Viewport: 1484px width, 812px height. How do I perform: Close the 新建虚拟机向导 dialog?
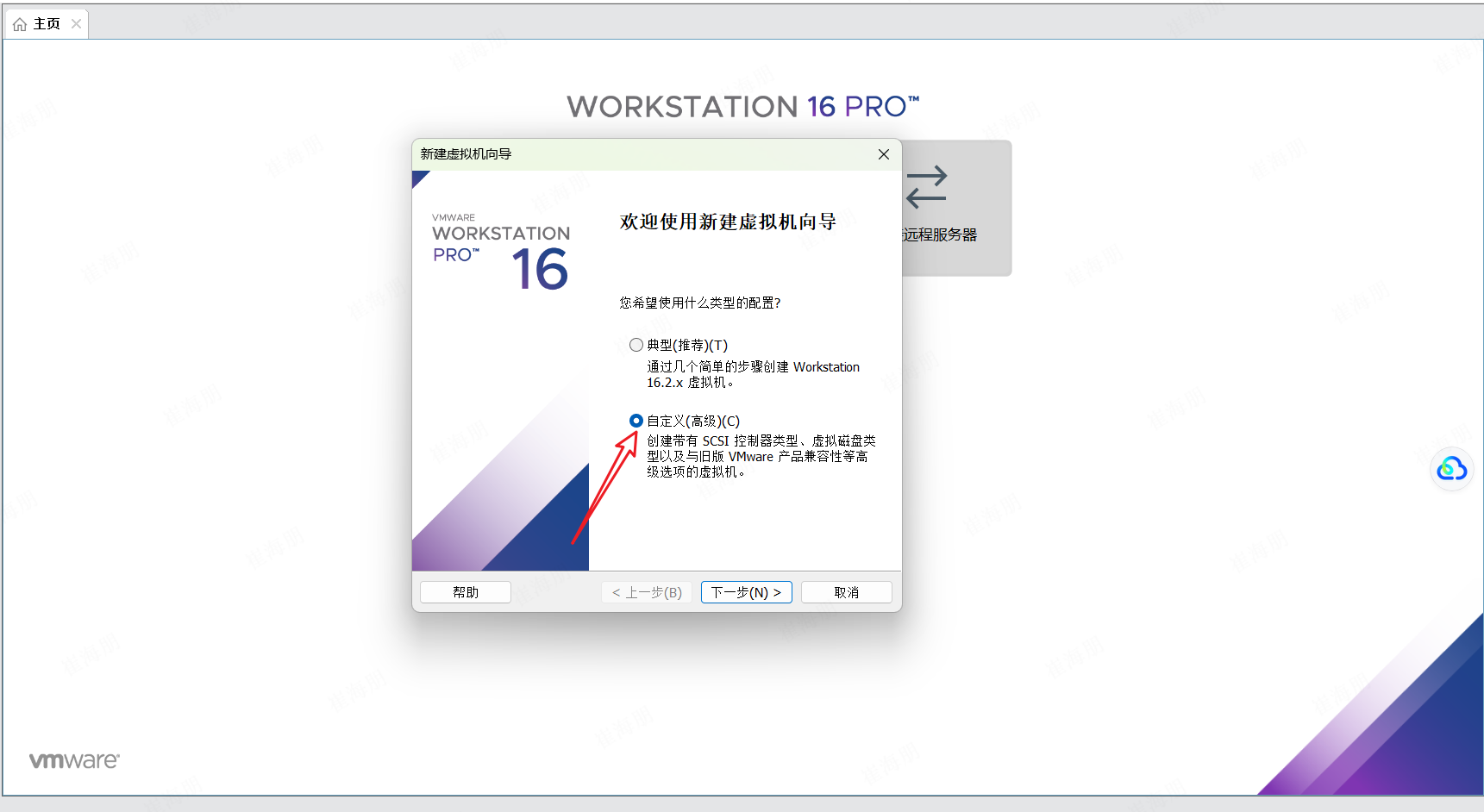884,154
